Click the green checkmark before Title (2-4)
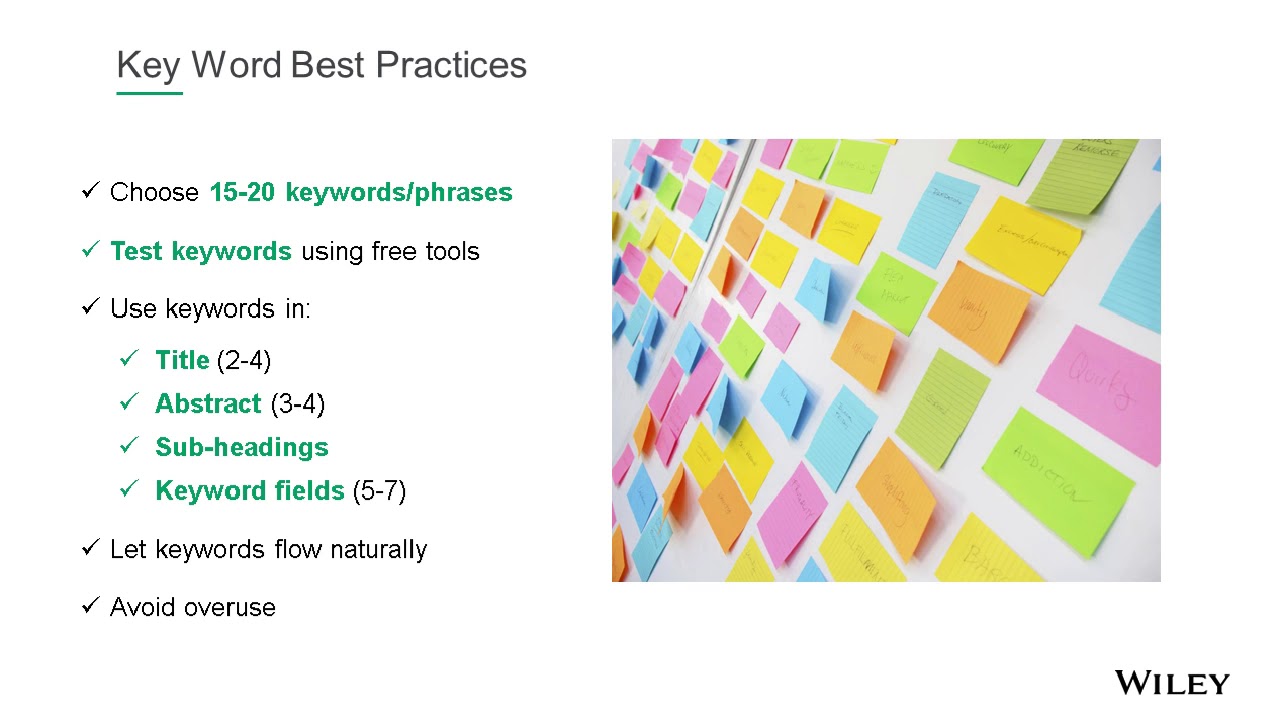The height and width of the screenshot is (720, 1280). (x=128, y=358)
